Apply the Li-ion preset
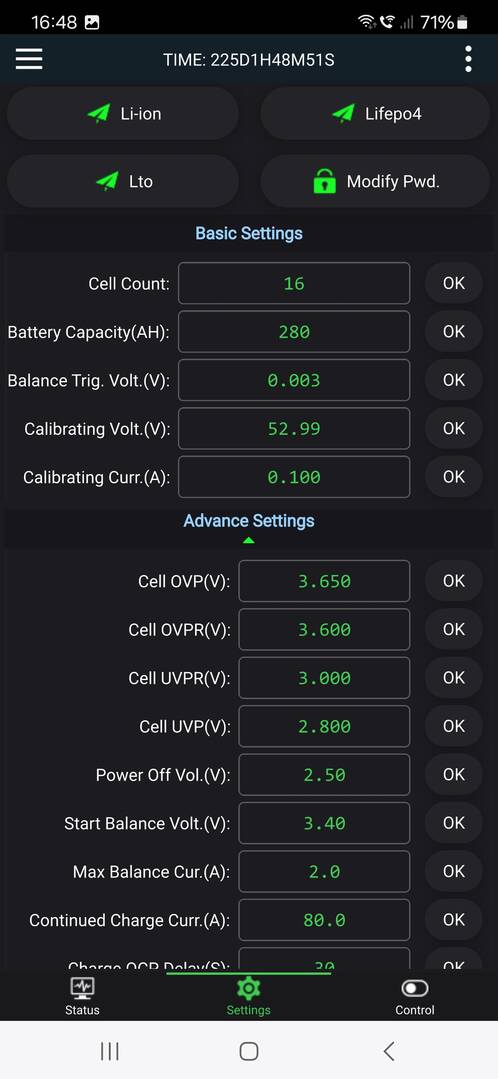Screen dimensions: 498x1079 [x=123, y=114]
